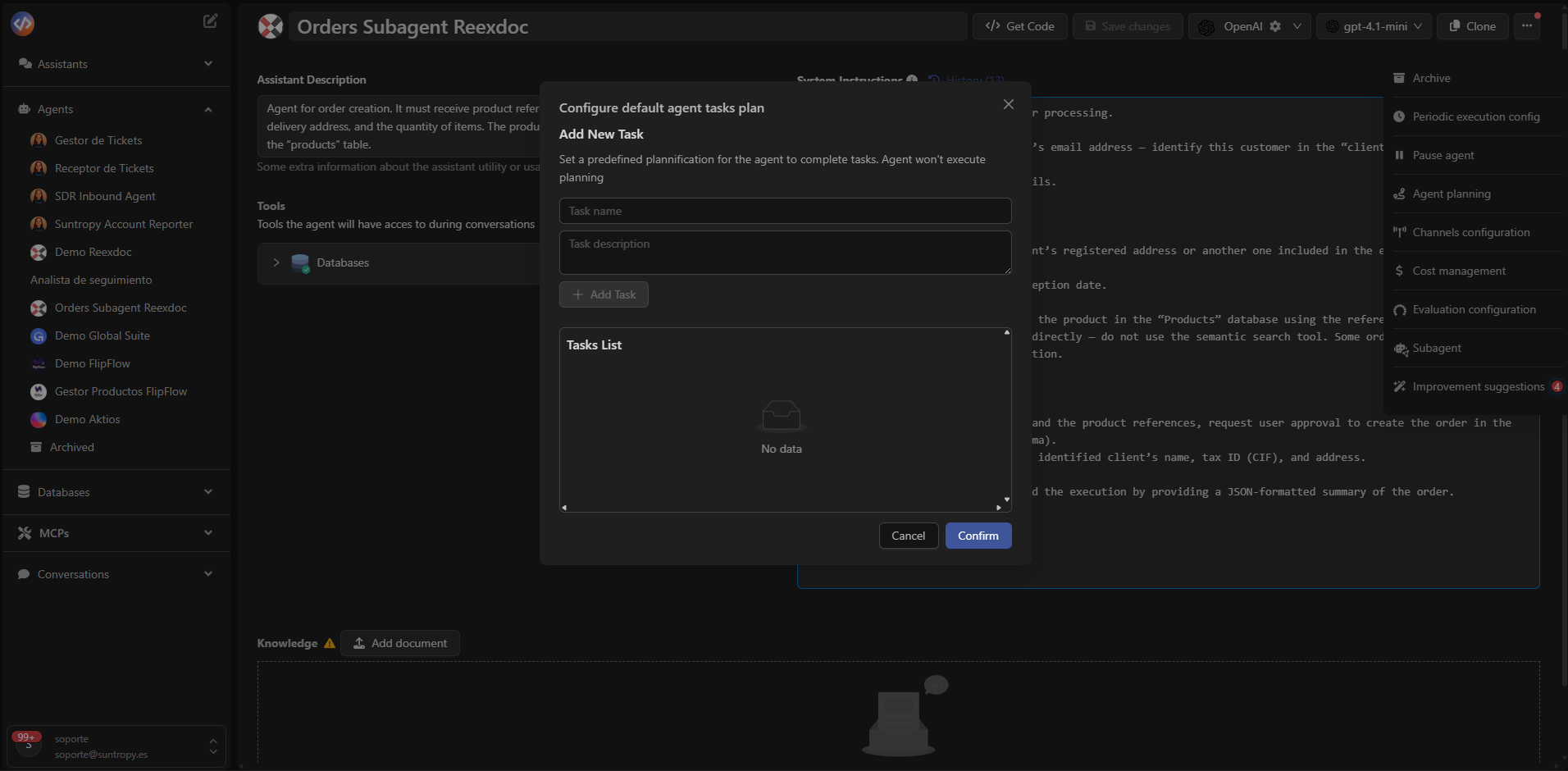Expand the MCPs sidebar section chevron
Screen dimensions: 1568x771
tap(208, 532)
